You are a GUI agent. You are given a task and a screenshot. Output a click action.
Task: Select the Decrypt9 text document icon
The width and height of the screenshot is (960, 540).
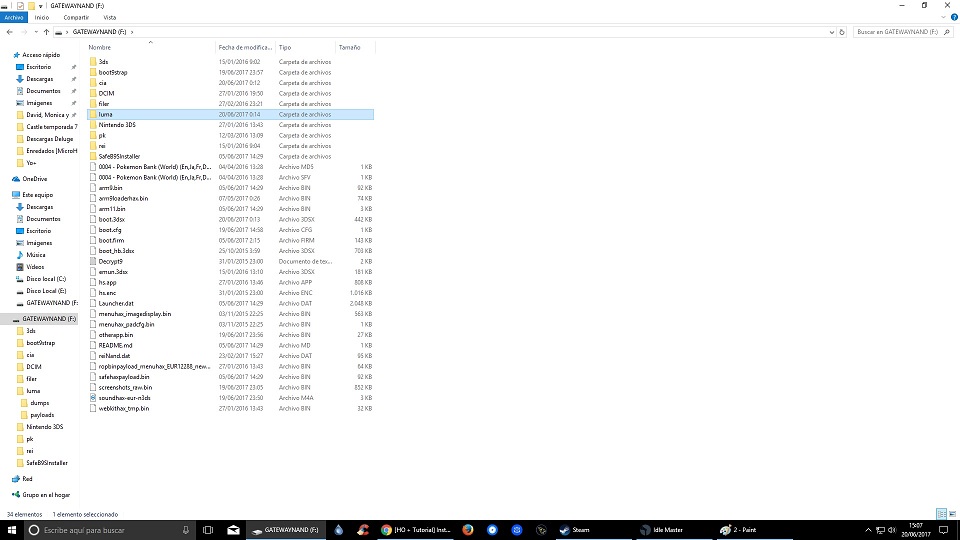93,261
